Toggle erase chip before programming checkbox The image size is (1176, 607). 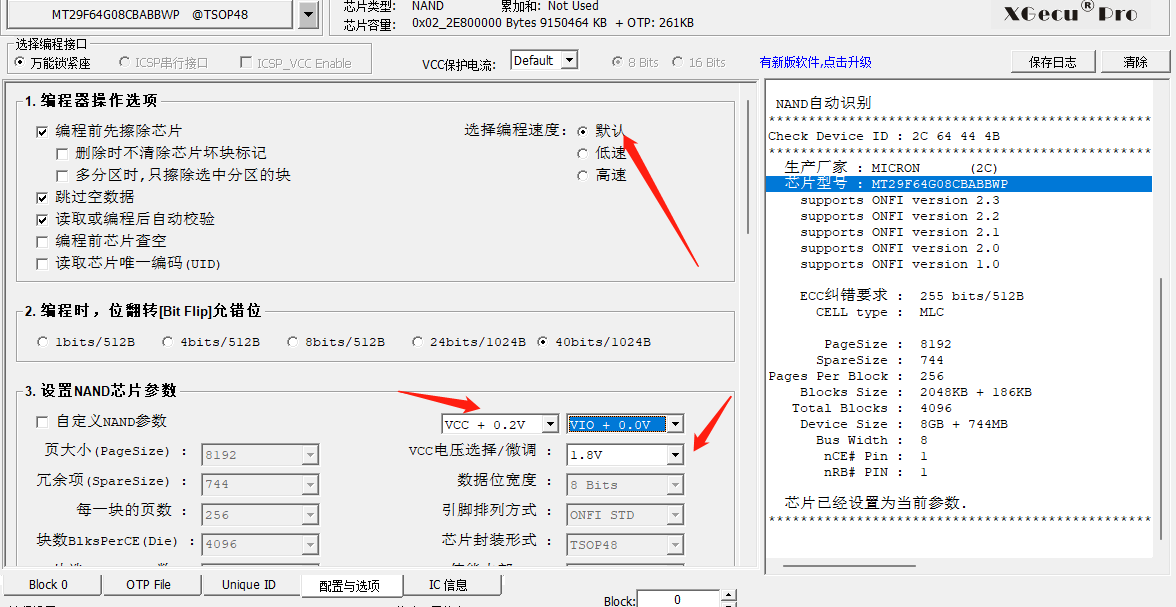42,131
